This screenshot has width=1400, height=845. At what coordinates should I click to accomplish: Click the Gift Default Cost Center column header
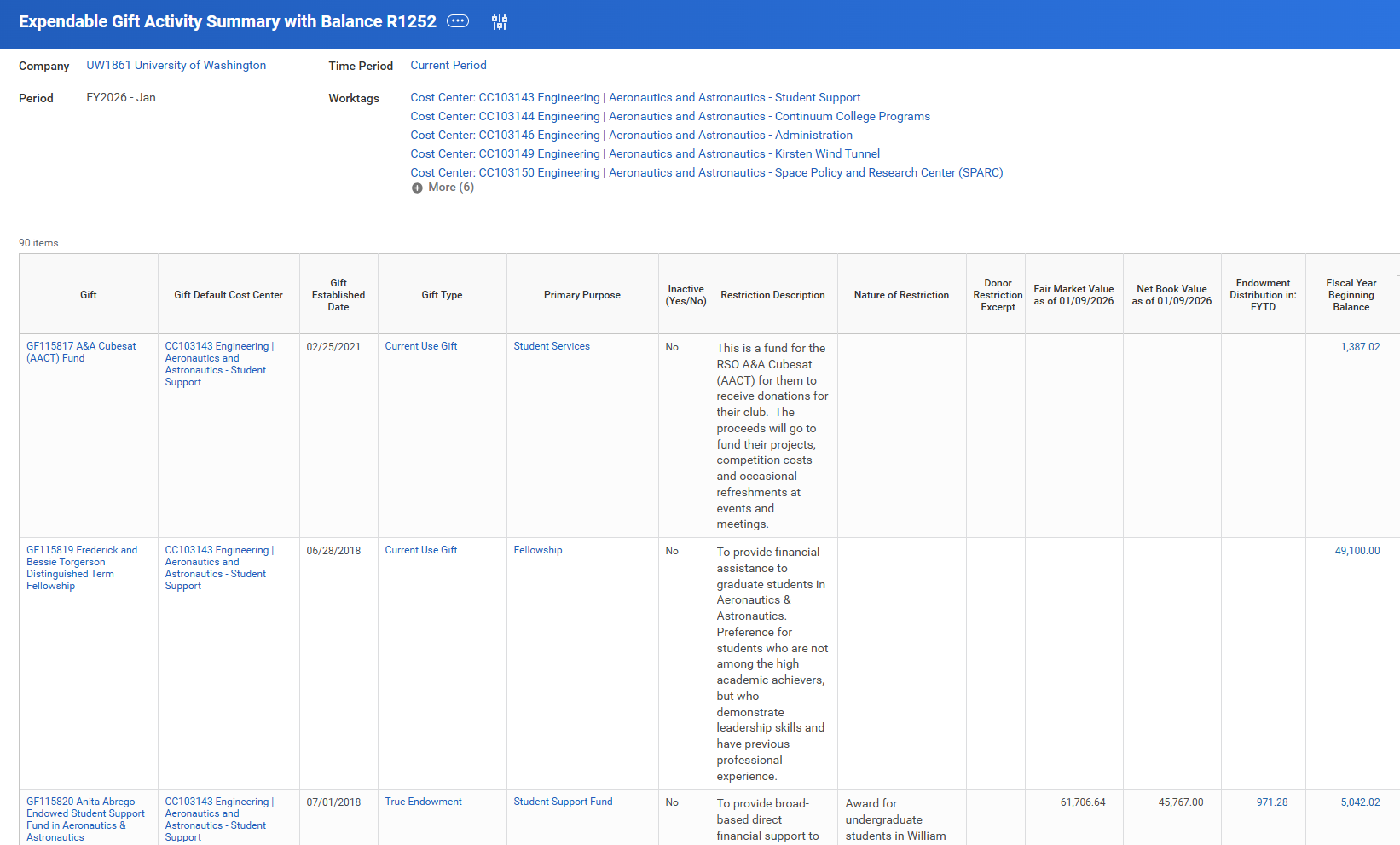(229, 295)
